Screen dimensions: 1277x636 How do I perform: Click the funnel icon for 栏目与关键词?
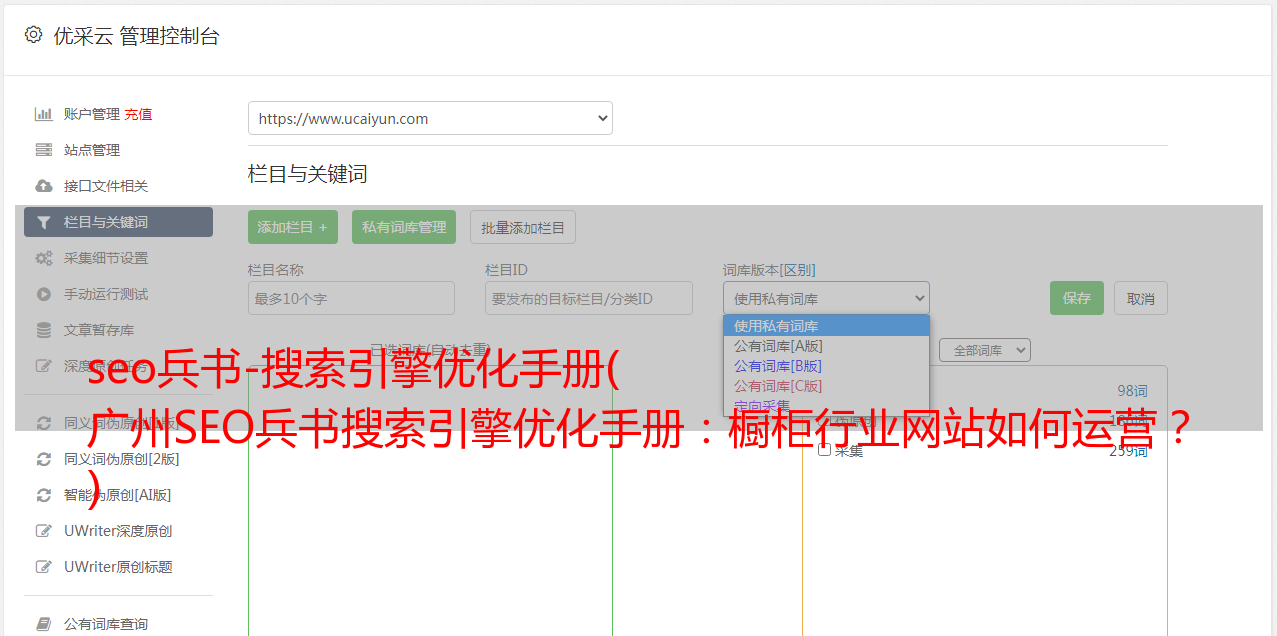(x=44, y=222)
